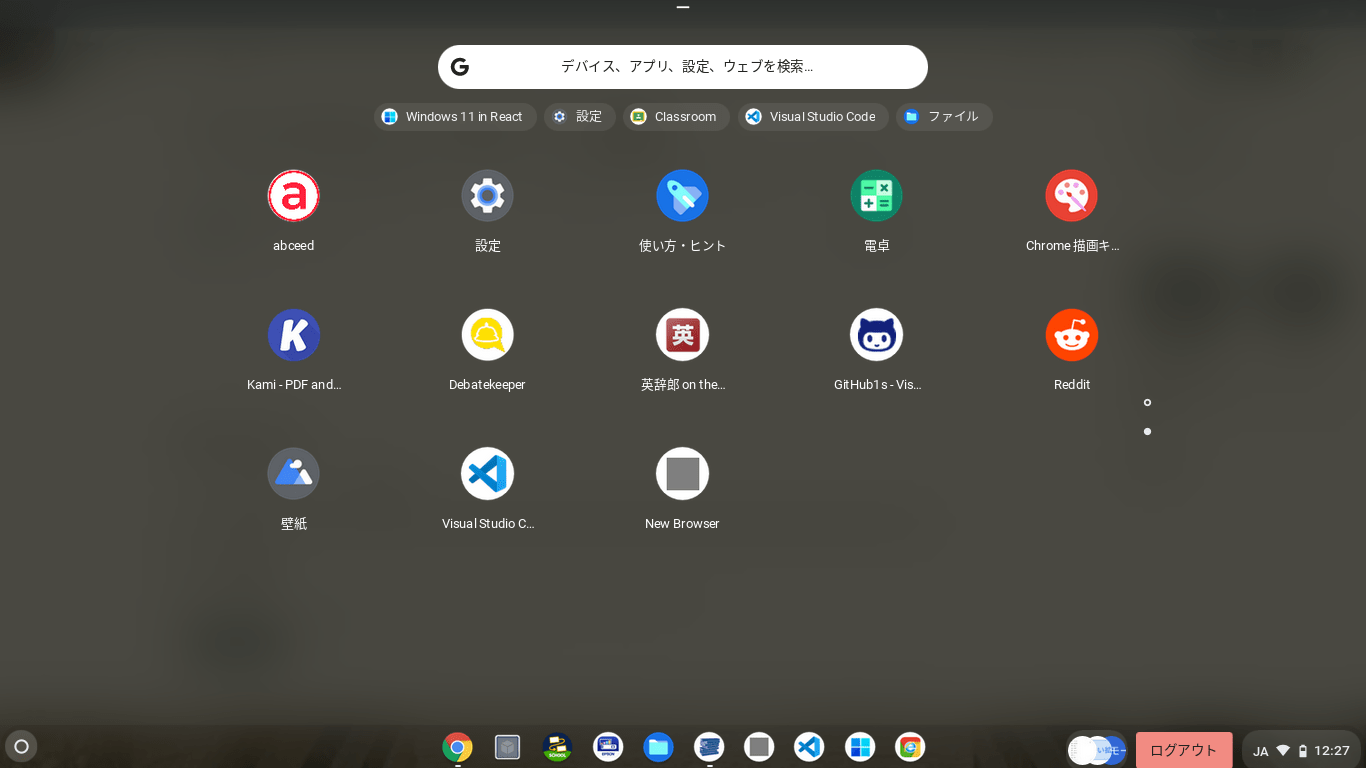Open Google Chrome from the shelf
1366x768 pixels.
click(457, 747)
